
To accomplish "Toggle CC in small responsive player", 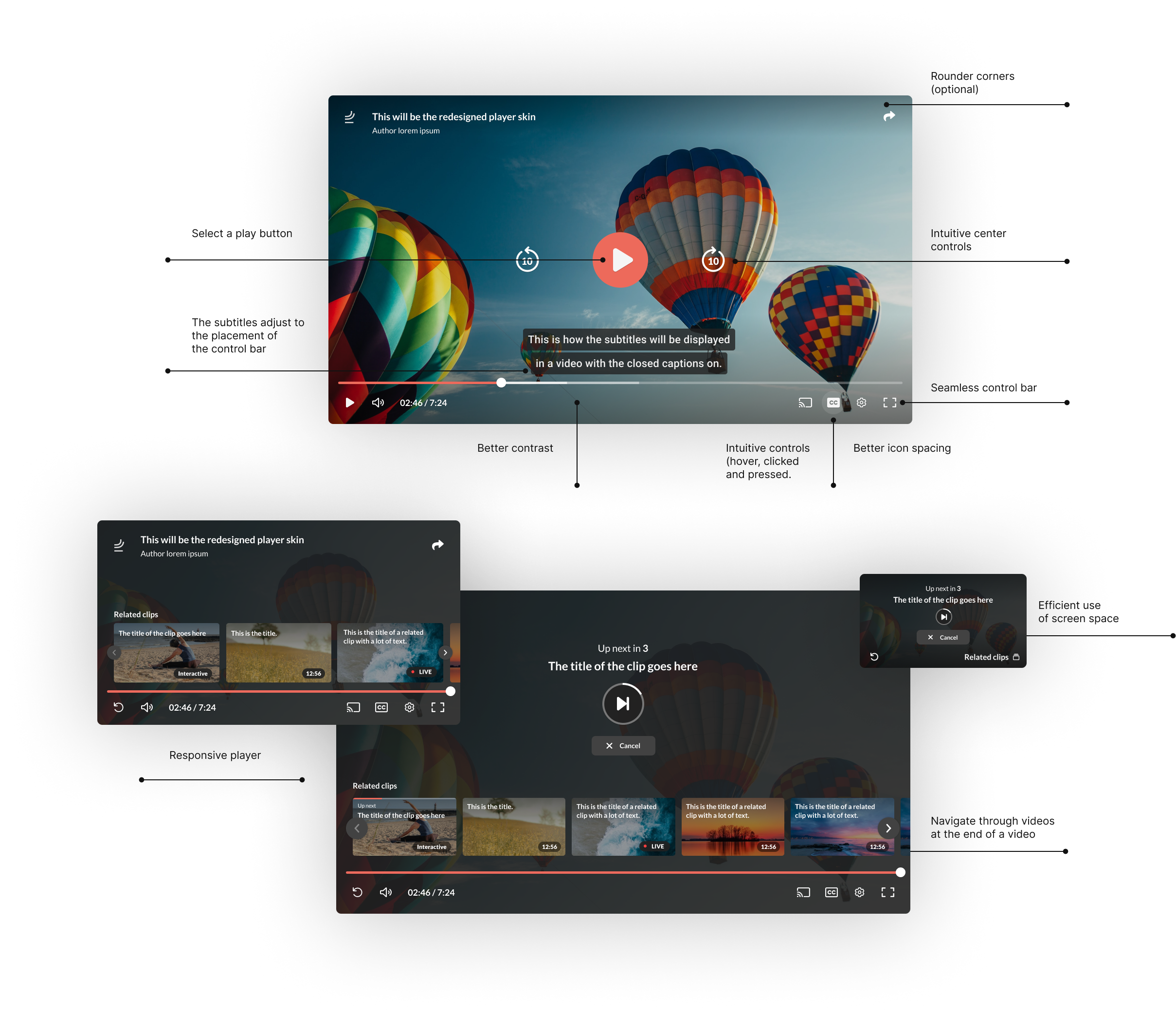I will [x=381, y=707].
